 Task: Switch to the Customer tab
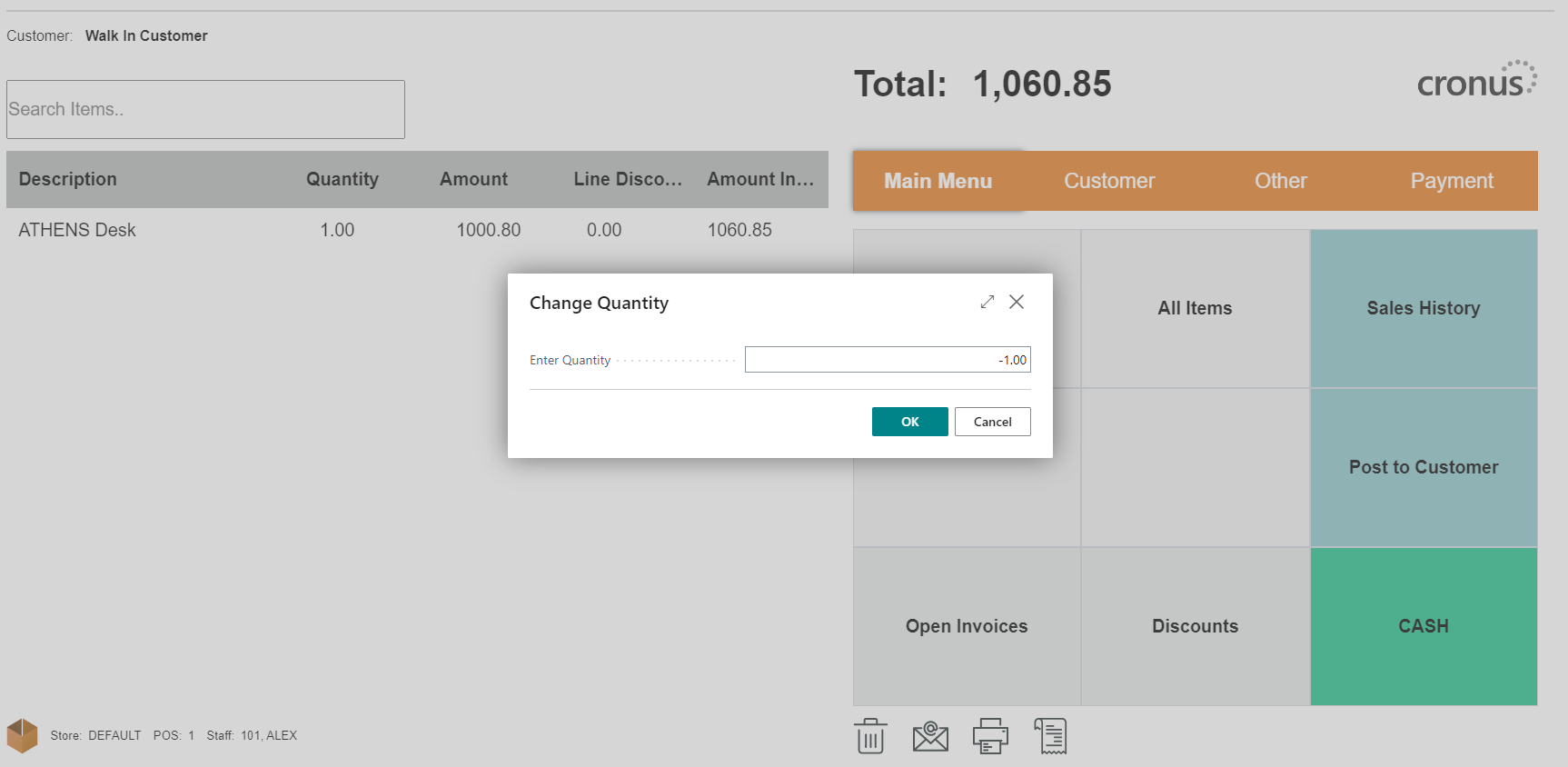1109,181
